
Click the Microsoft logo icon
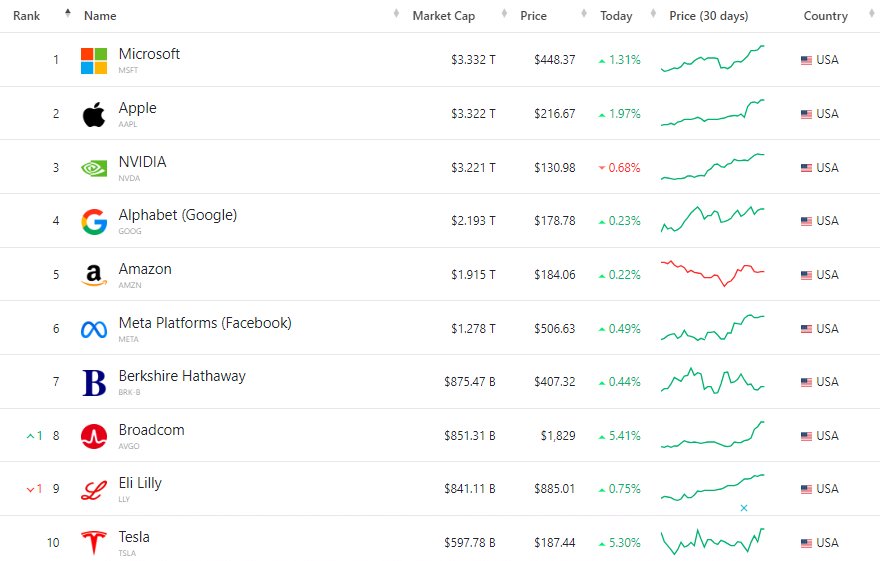(94, 61)
